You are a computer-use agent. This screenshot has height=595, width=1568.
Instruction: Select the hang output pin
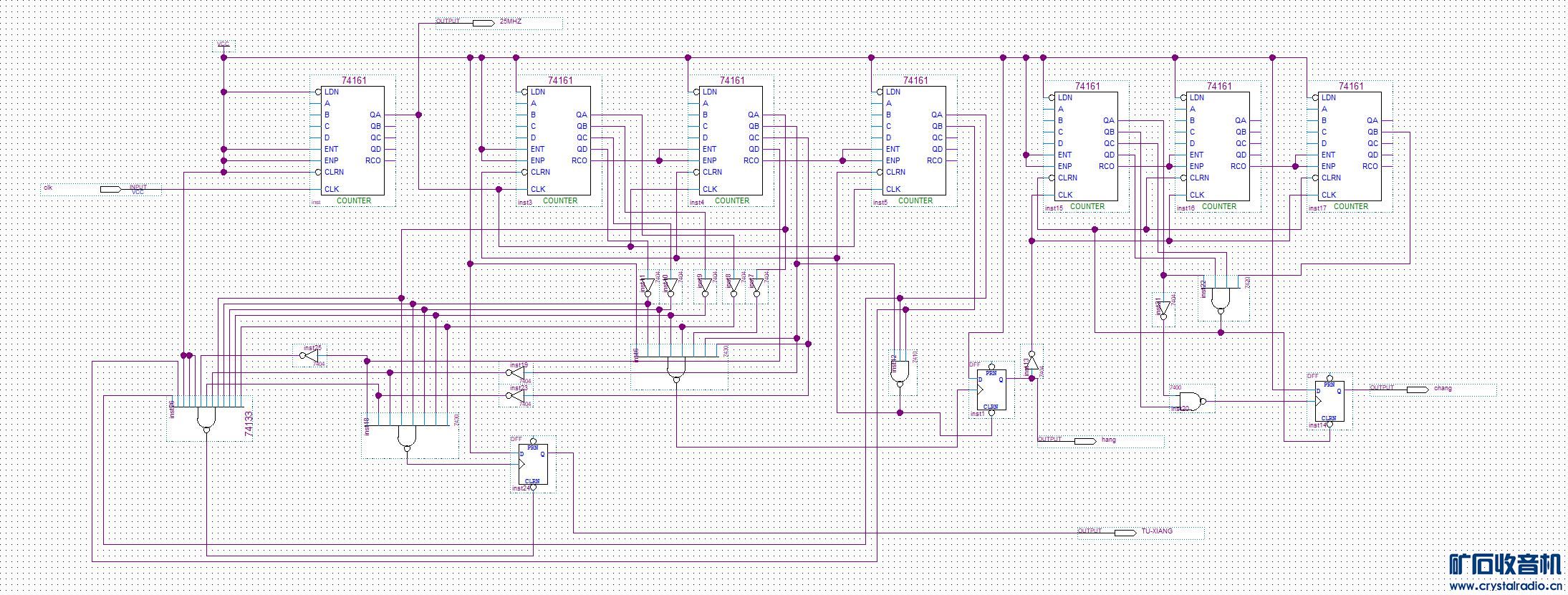click(1085, 440)
